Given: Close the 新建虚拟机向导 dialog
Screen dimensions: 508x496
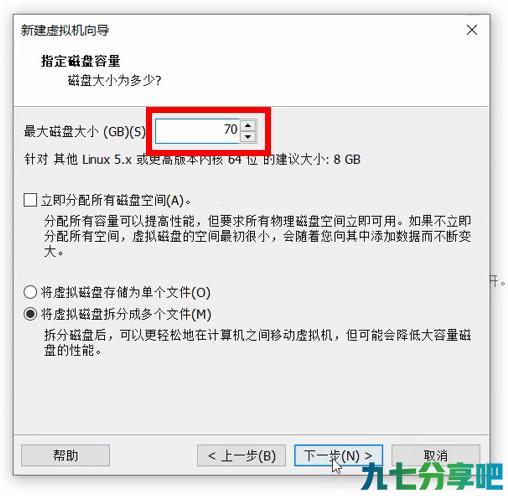Looking at the screenshot, I should click(472, 30).
